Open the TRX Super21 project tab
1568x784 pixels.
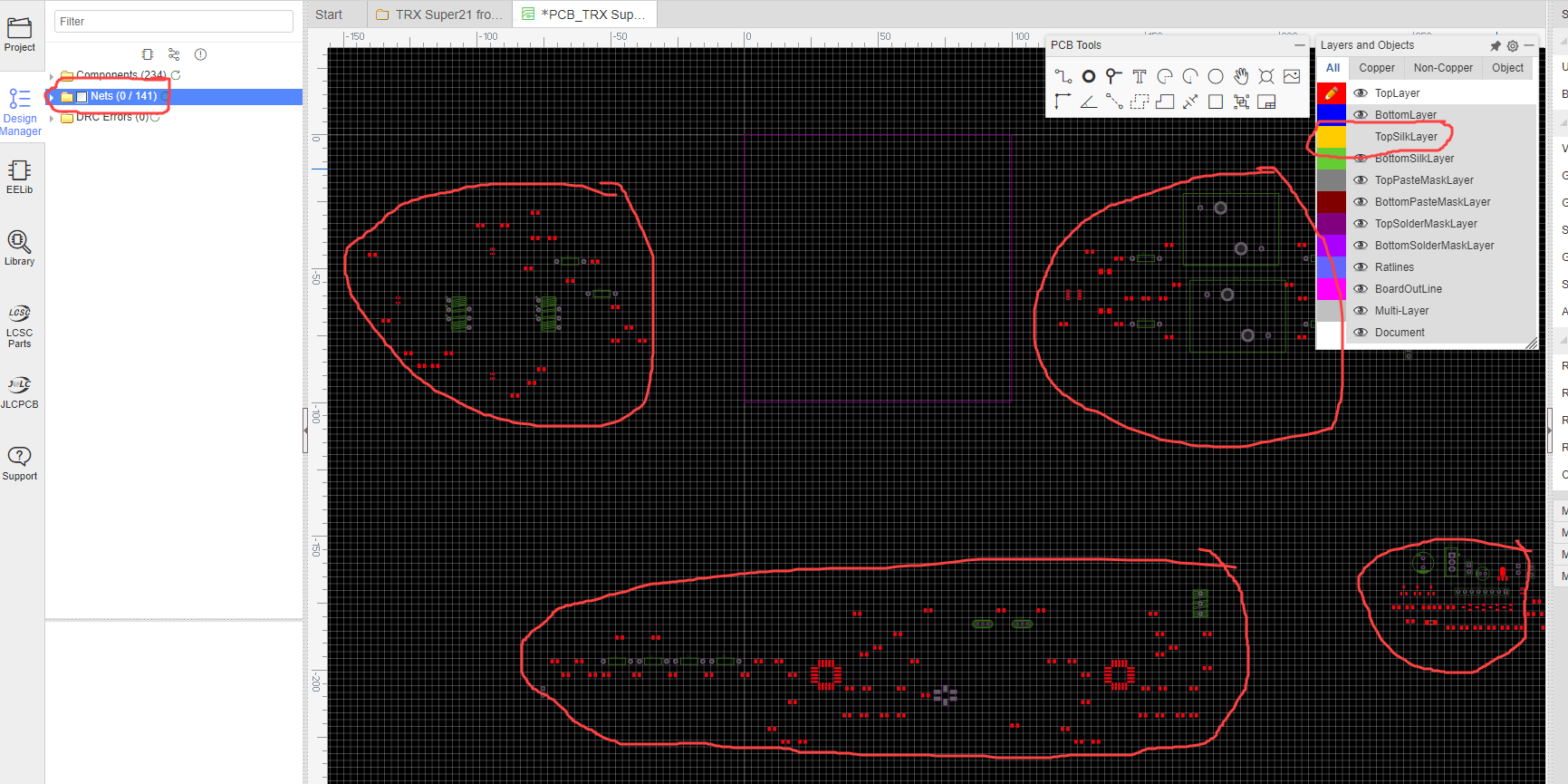[x=439, y=15]
